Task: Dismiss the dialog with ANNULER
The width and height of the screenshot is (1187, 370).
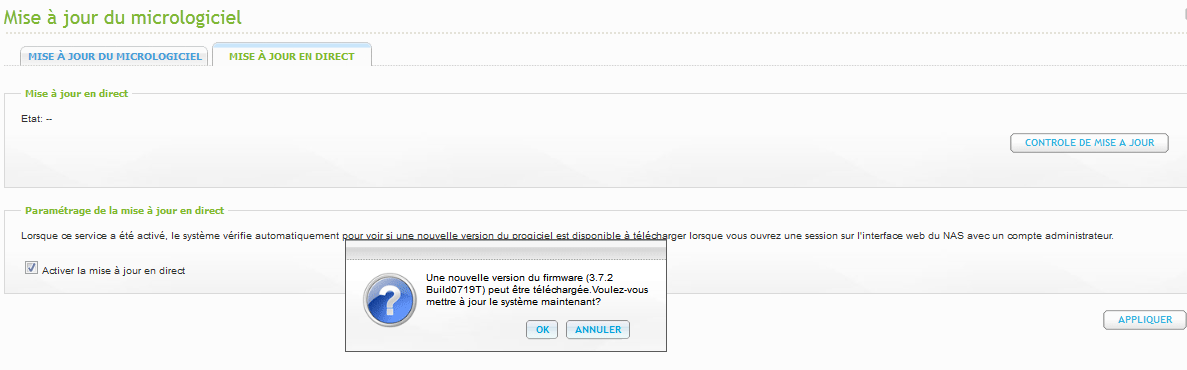Action: pyautogui.click(x=598, y=330)
